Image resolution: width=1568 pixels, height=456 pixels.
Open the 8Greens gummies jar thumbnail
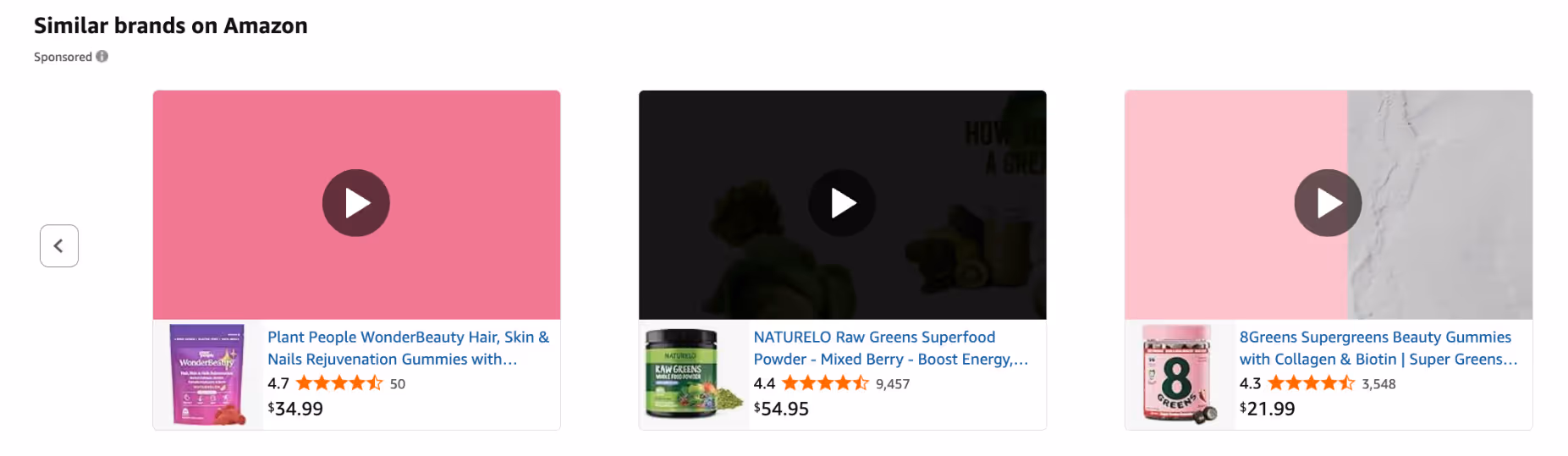point(1180,375)
